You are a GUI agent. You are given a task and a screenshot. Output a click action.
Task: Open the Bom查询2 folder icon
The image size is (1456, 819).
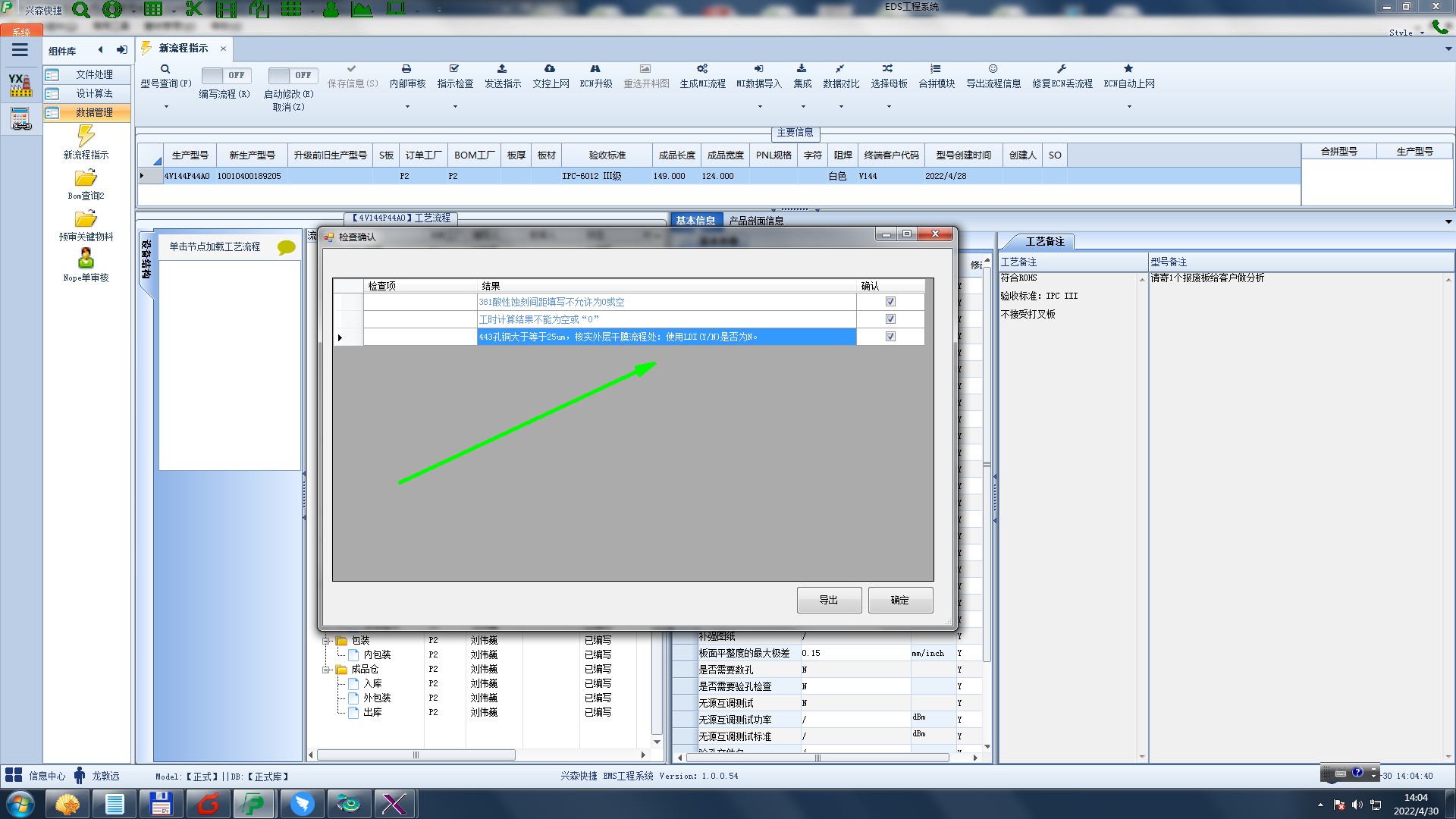coord(86,178)
